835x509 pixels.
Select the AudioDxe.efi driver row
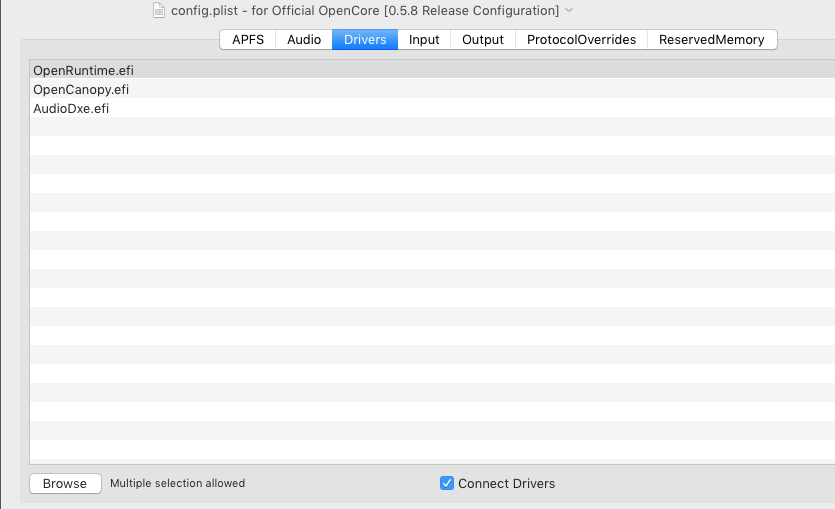coord(432,109)
